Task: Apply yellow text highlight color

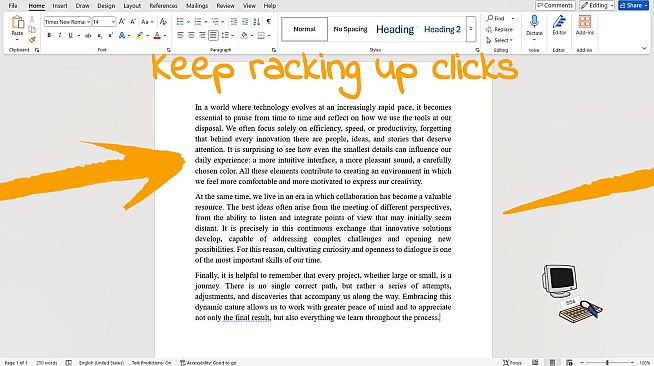Action: click(140, 35)
